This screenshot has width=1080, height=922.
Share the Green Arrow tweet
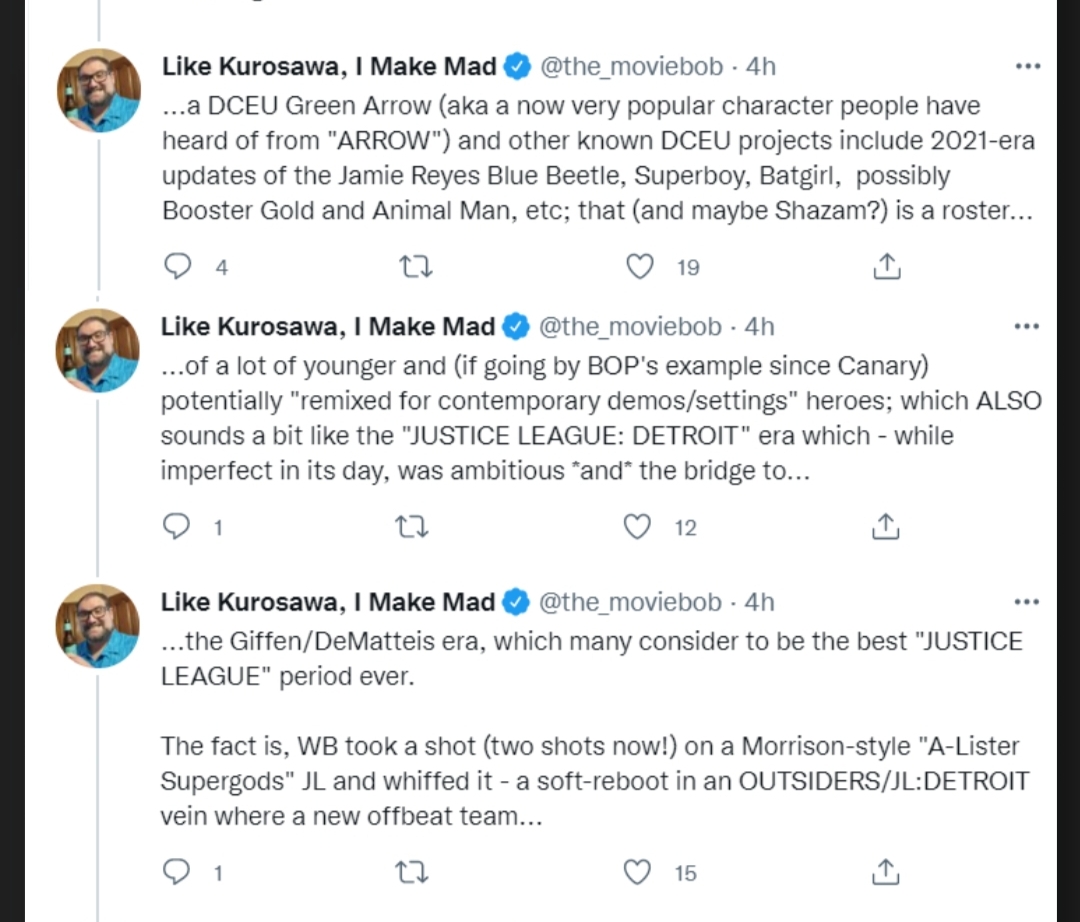click(887, 267)
